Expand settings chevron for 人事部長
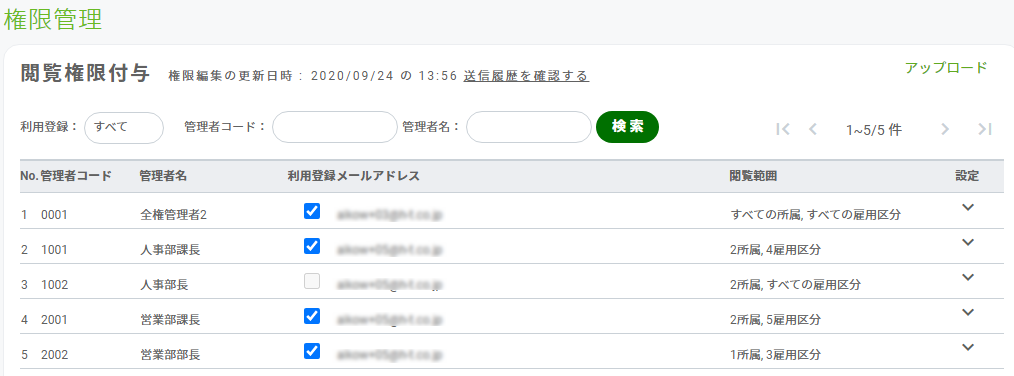The height and width of the screenshot is (376, 1014). (x=967, y=277)
